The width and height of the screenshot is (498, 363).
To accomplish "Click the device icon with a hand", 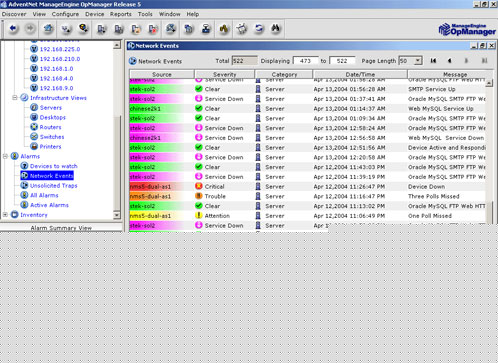I will tap(136, 29).
